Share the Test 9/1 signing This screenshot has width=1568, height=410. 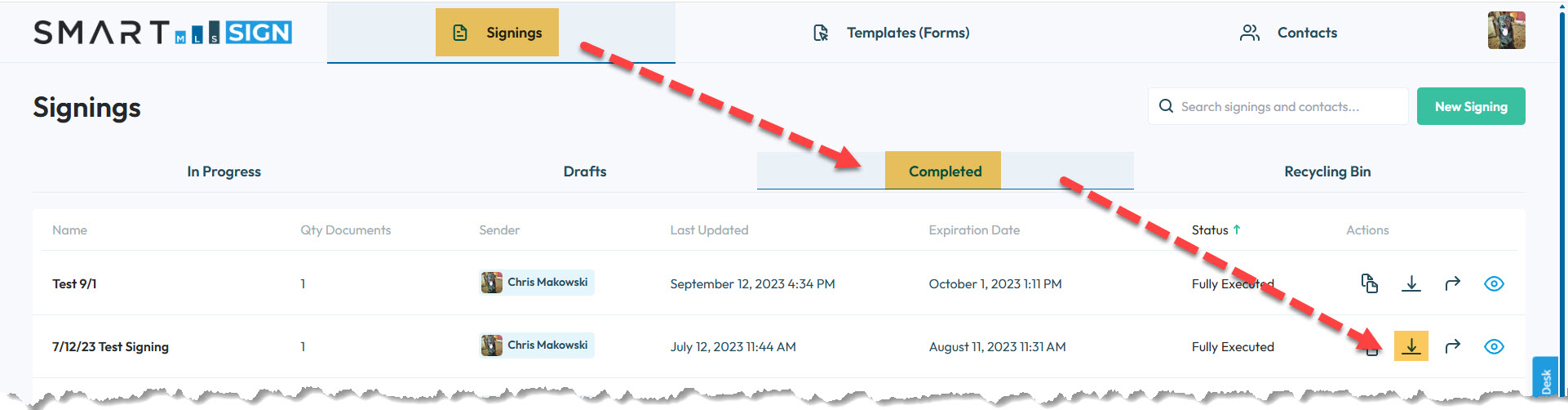[1452, 283]
